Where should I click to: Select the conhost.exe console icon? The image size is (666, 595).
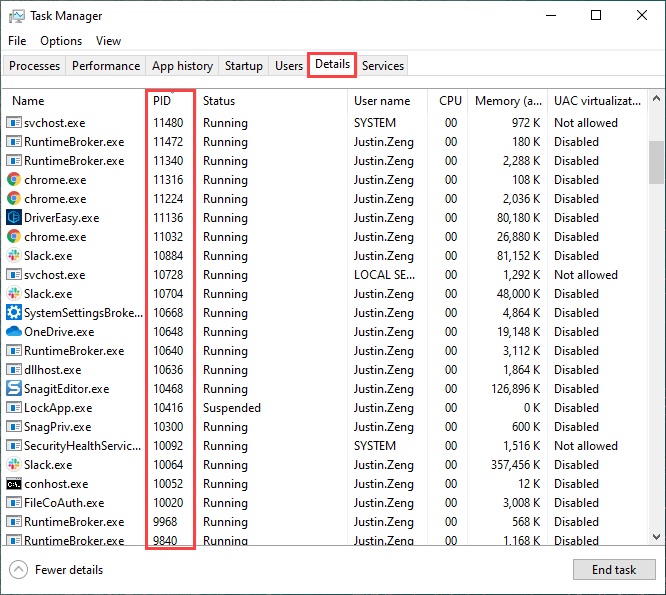point(14,484)
